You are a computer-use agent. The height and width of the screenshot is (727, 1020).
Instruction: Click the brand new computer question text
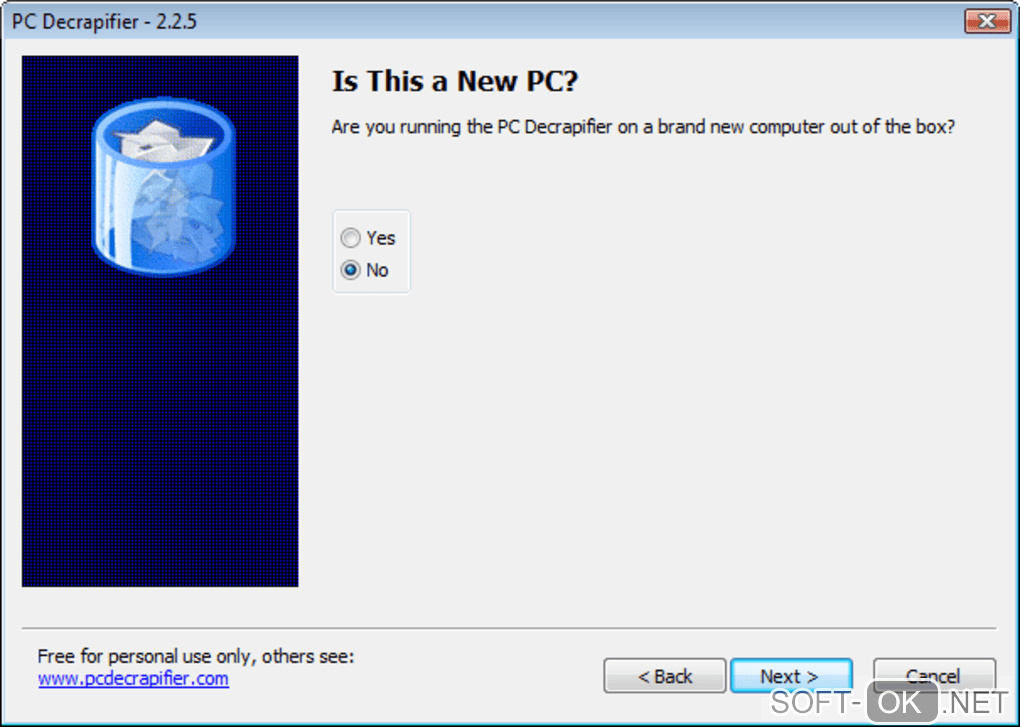(643, 126)
